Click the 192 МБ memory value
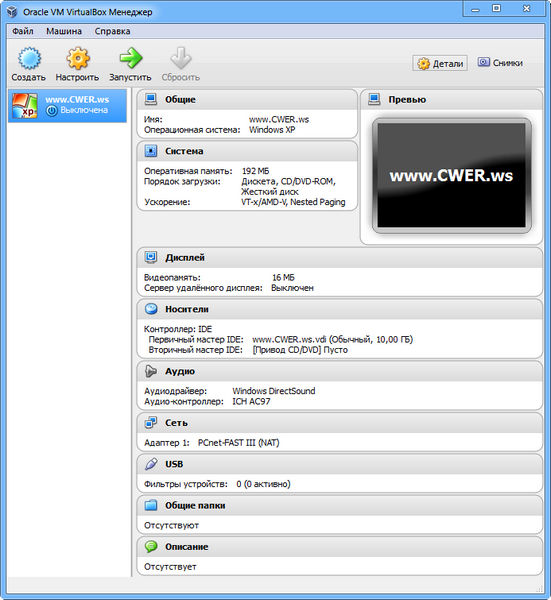This screenshot has height=600, width=551. [x=255, y=171]
